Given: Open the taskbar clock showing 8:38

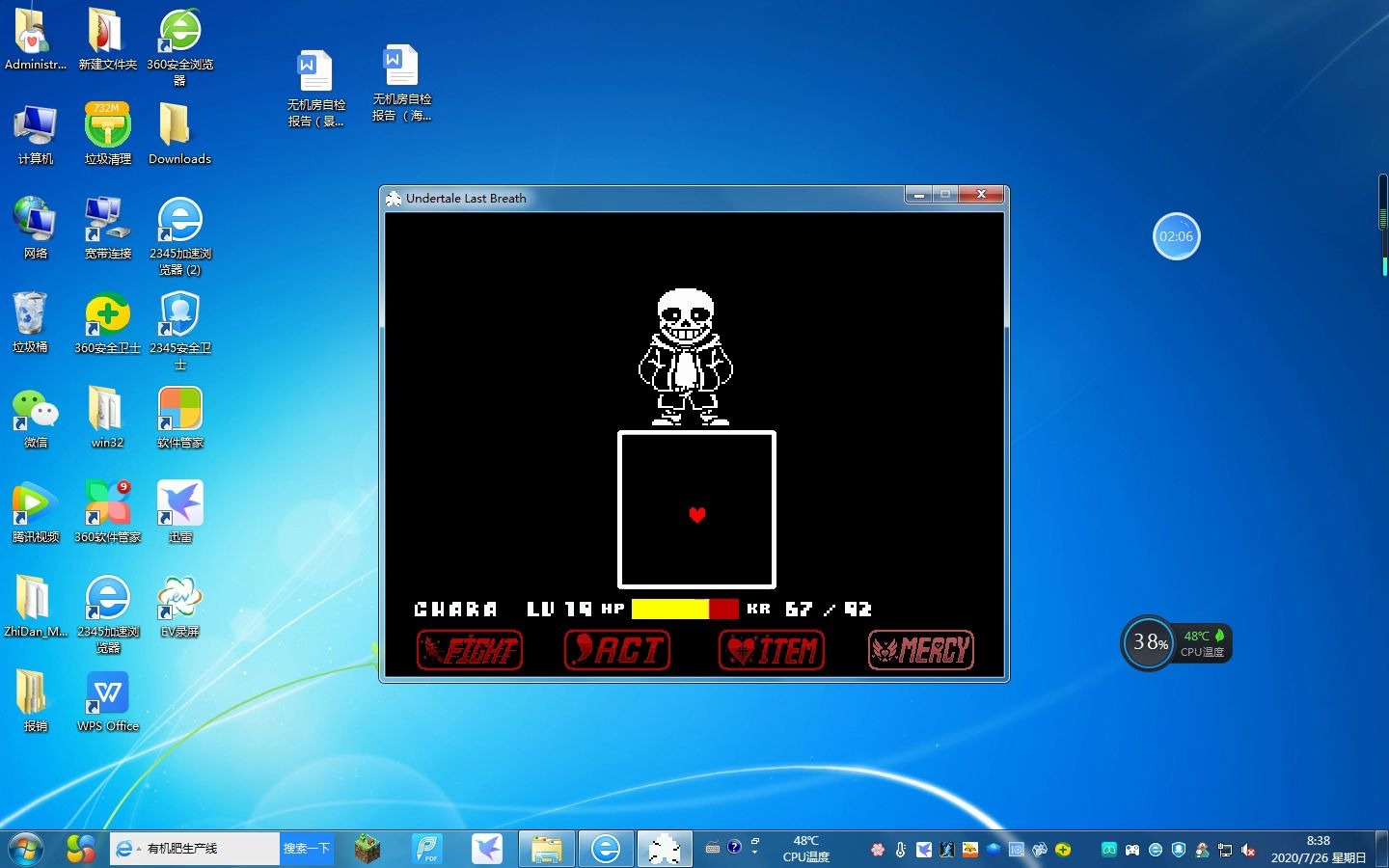Looking at the screenshot, I should point(1319,849).
